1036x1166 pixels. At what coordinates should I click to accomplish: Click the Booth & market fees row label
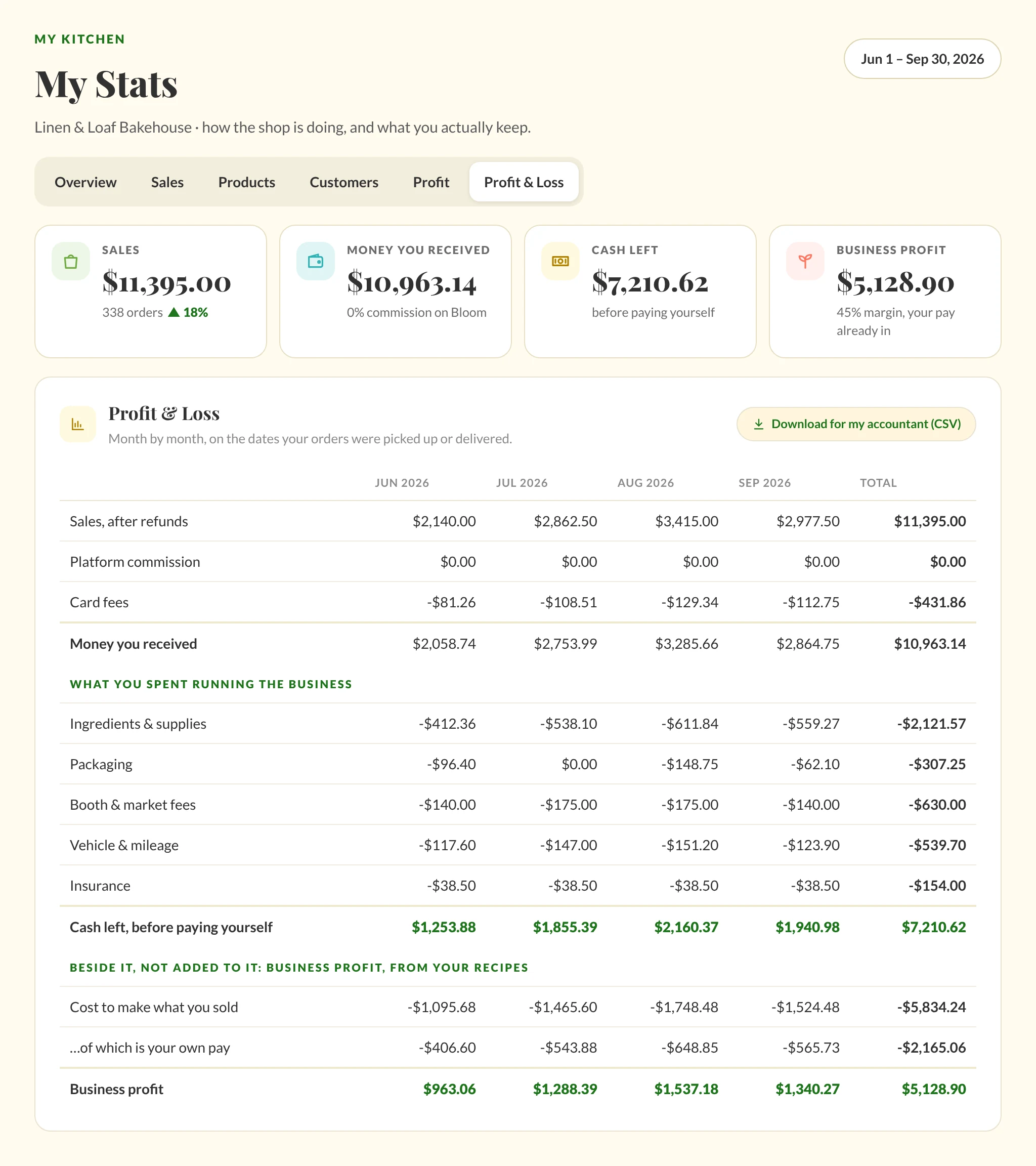133,805
